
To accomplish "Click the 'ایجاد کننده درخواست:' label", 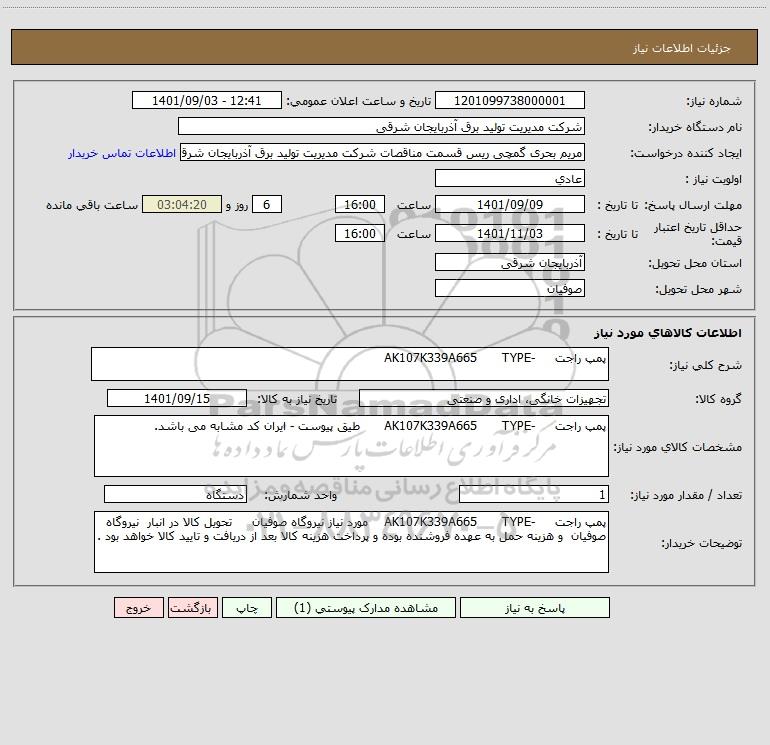I will (x=686, y=153).
